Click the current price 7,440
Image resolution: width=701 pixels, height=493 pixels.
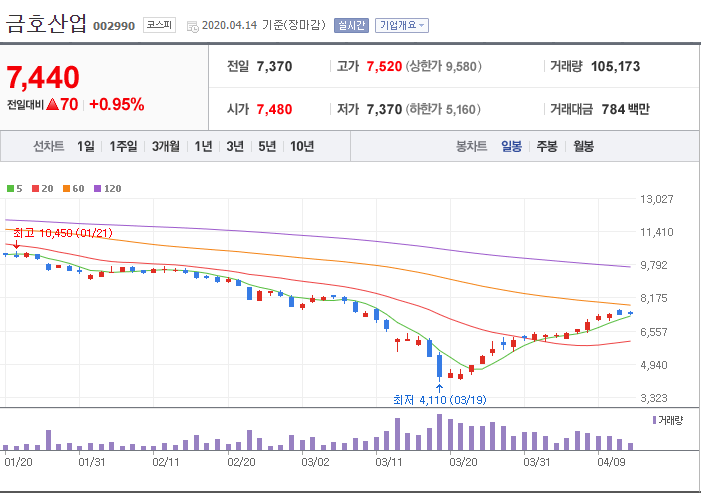[x=43, y=77]
